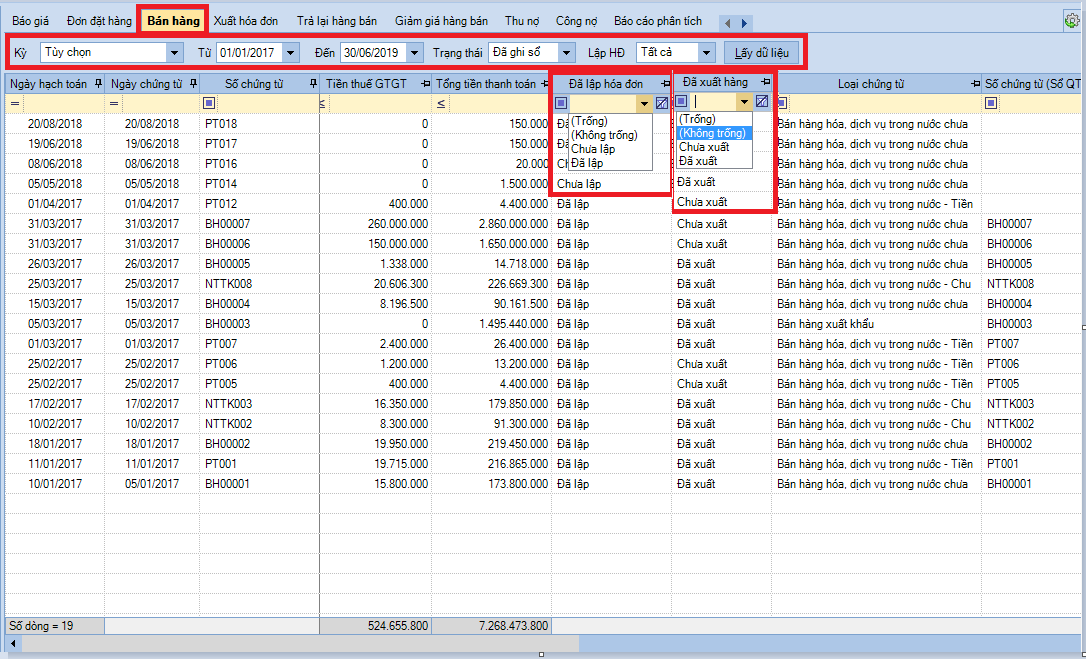Switch to the Công nợ tab

576,21
